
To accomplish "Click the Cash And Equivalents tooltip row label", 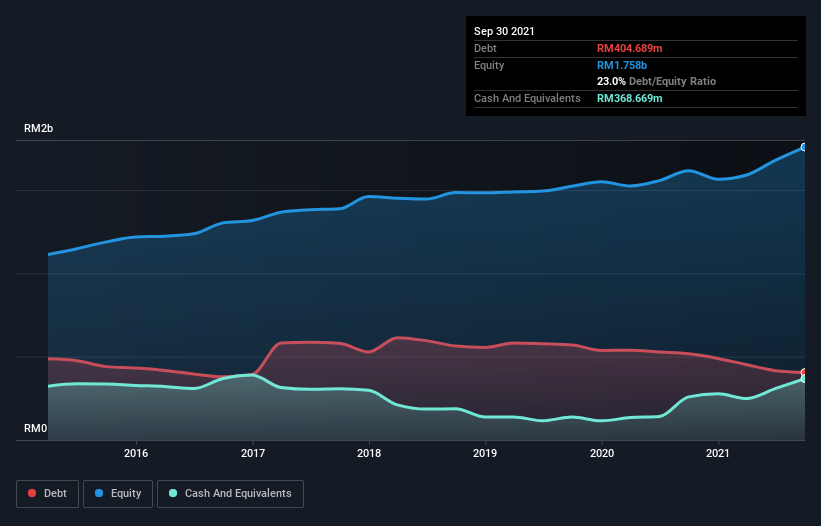I will (527, 98).
